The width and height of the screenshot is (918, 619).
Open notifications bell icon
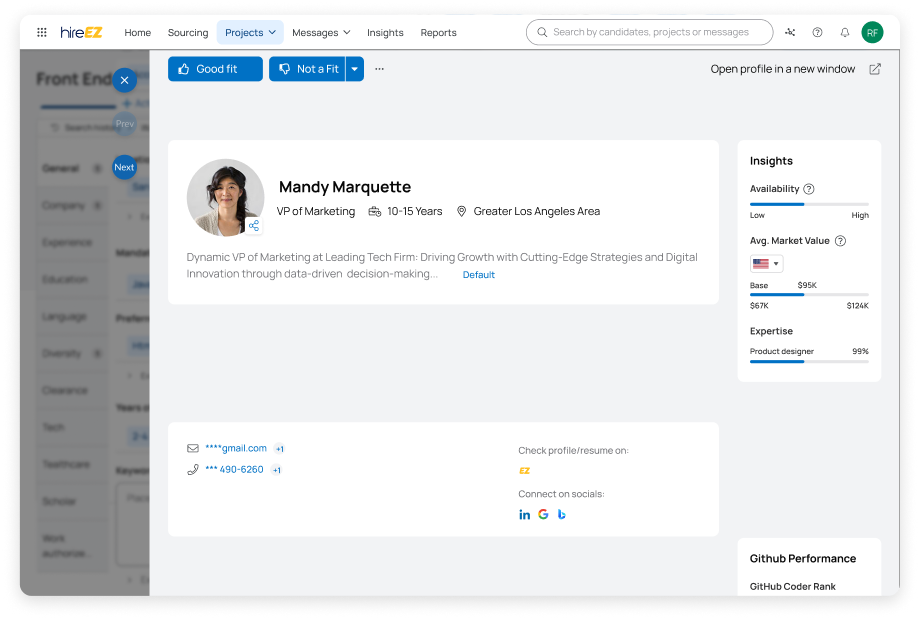pyautogui.click(x=844, y=33)
